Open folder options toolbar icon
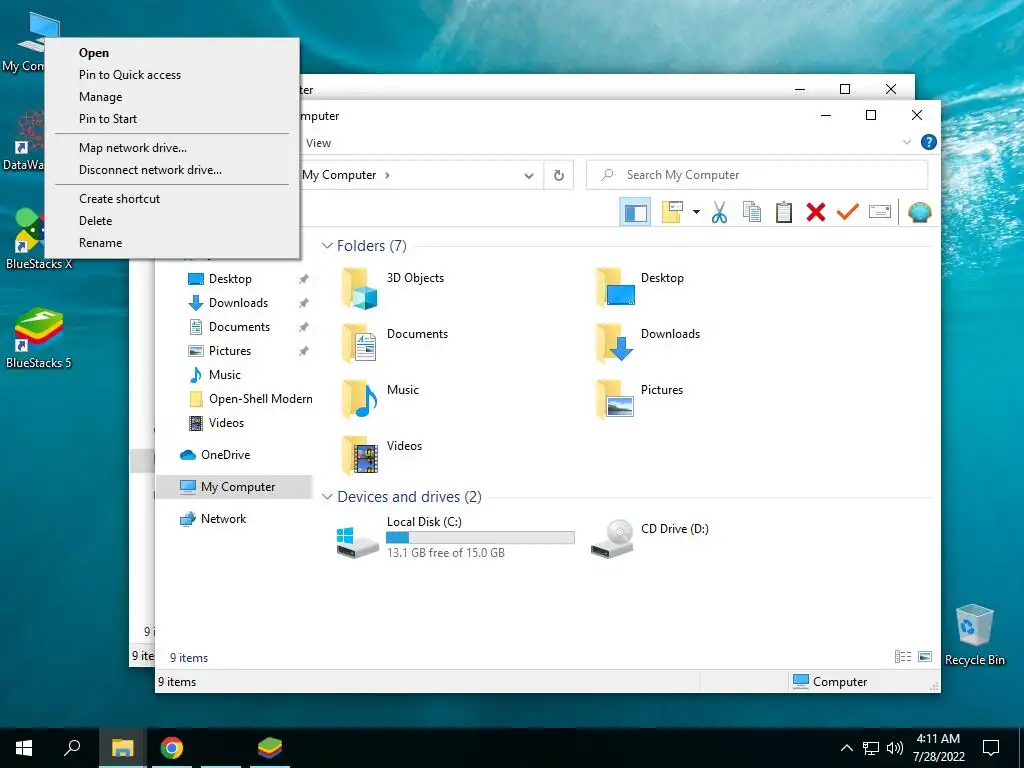1024x768 pixels. click(x=672, y=212)
